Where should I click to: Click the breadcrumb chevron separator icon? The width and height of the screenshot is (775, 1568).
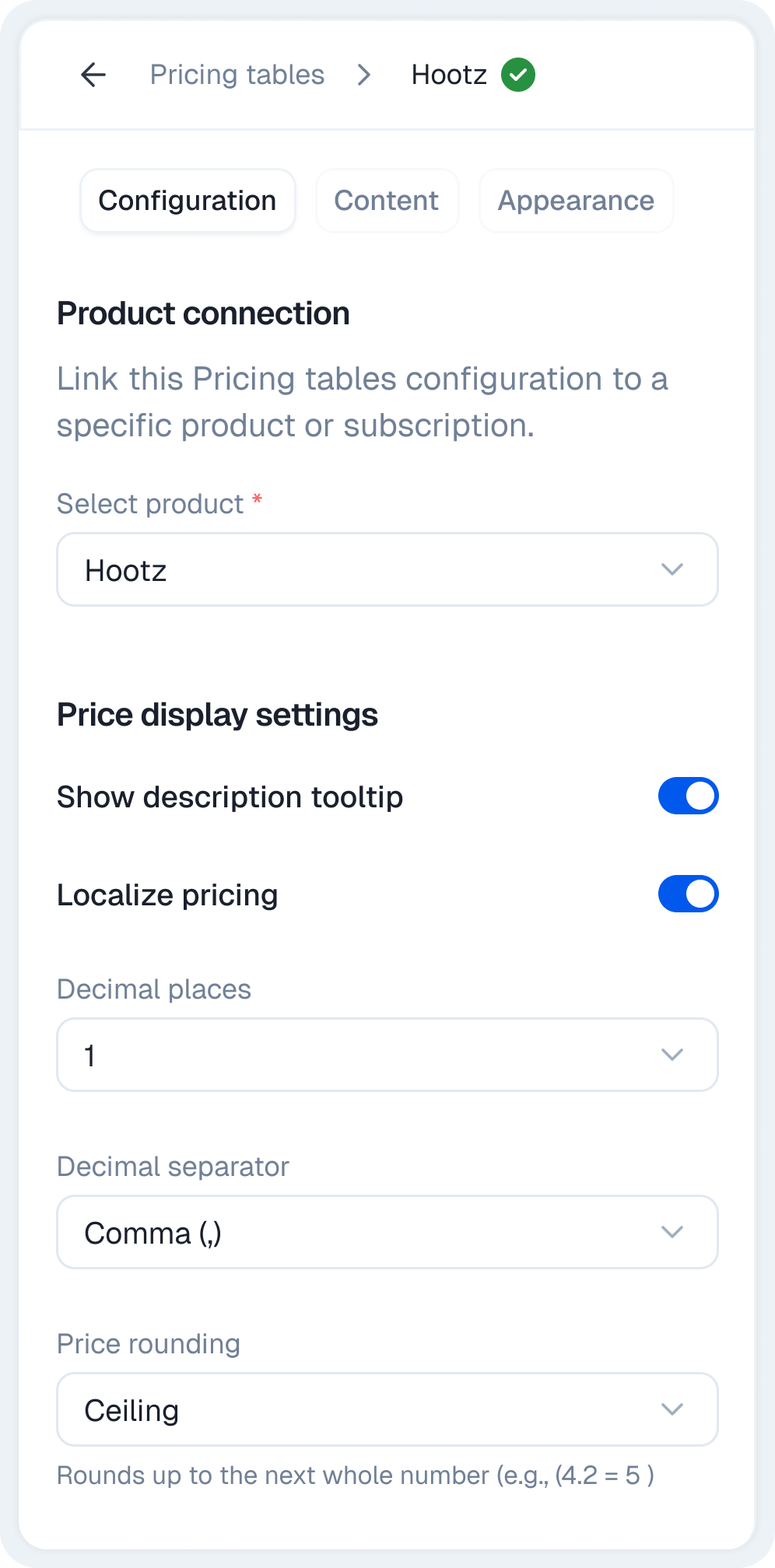(363, 75)
